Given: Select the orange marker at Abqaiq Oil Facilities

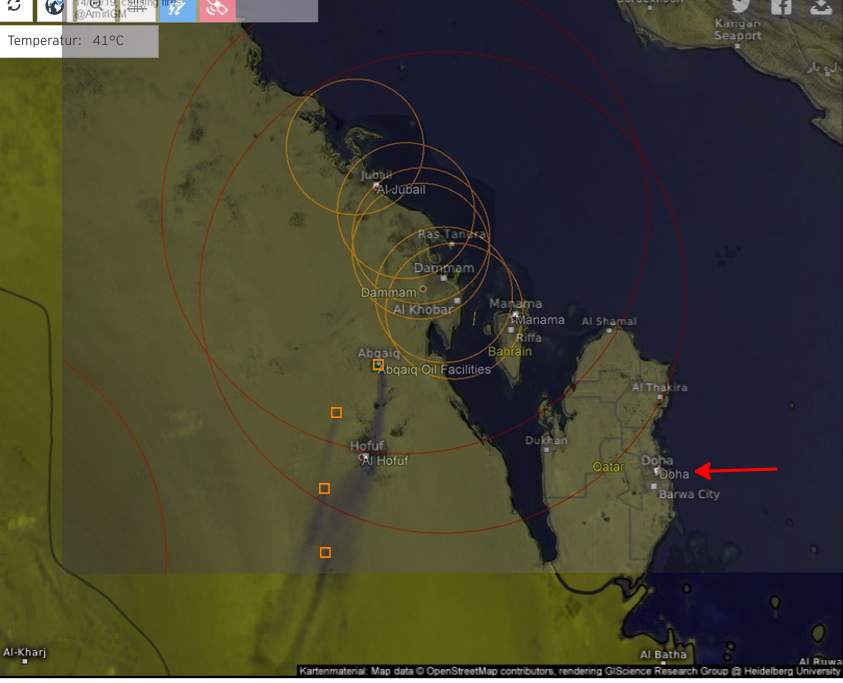Looking at the screenshot, I should (x=378, y=365).
